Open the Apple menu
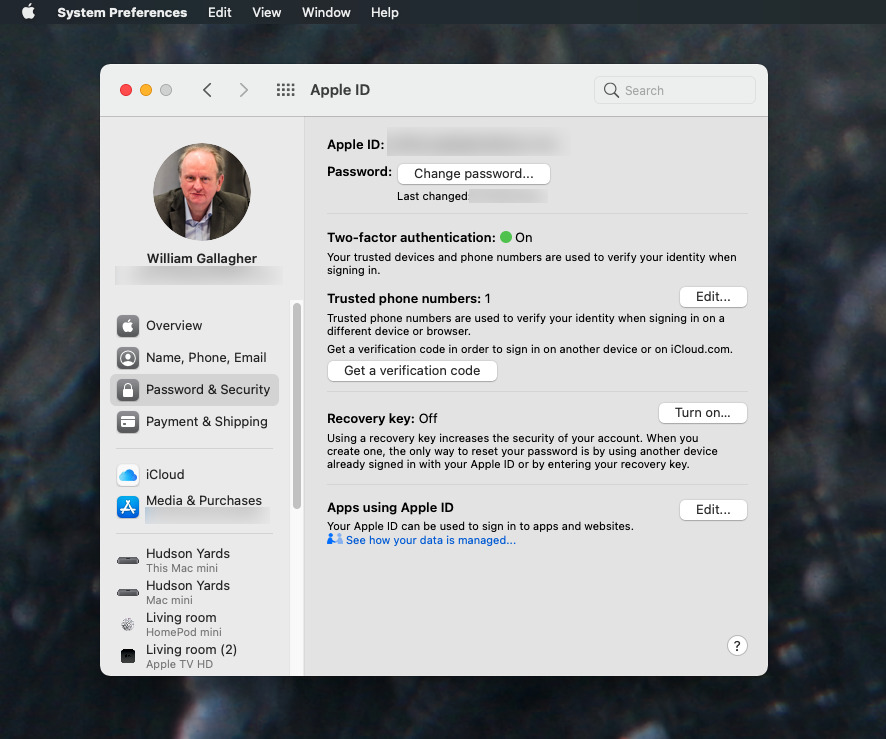The height and width of the screenshot is (739, 886). [27, 12]
